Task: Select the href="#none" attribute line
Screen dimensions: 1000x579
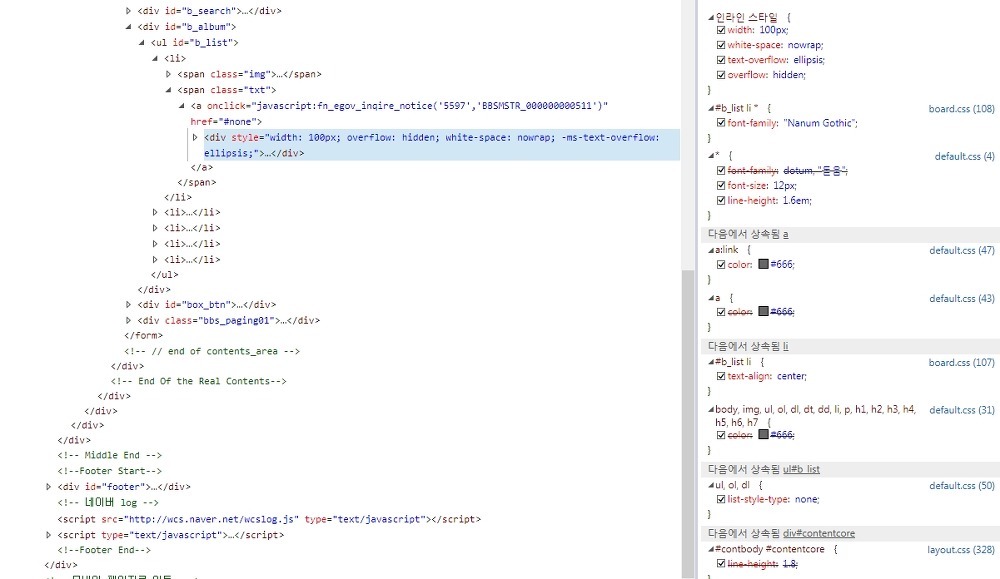Action: pos(226,122)
